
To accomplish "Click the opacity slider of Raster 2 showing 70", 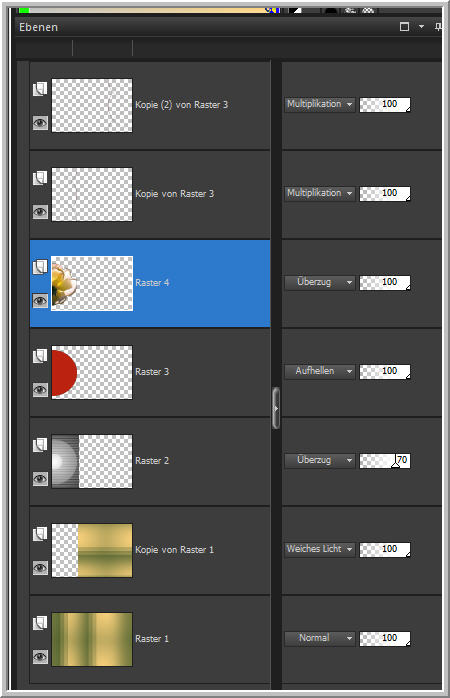I will pyautogui.click(x=385, y=461).
